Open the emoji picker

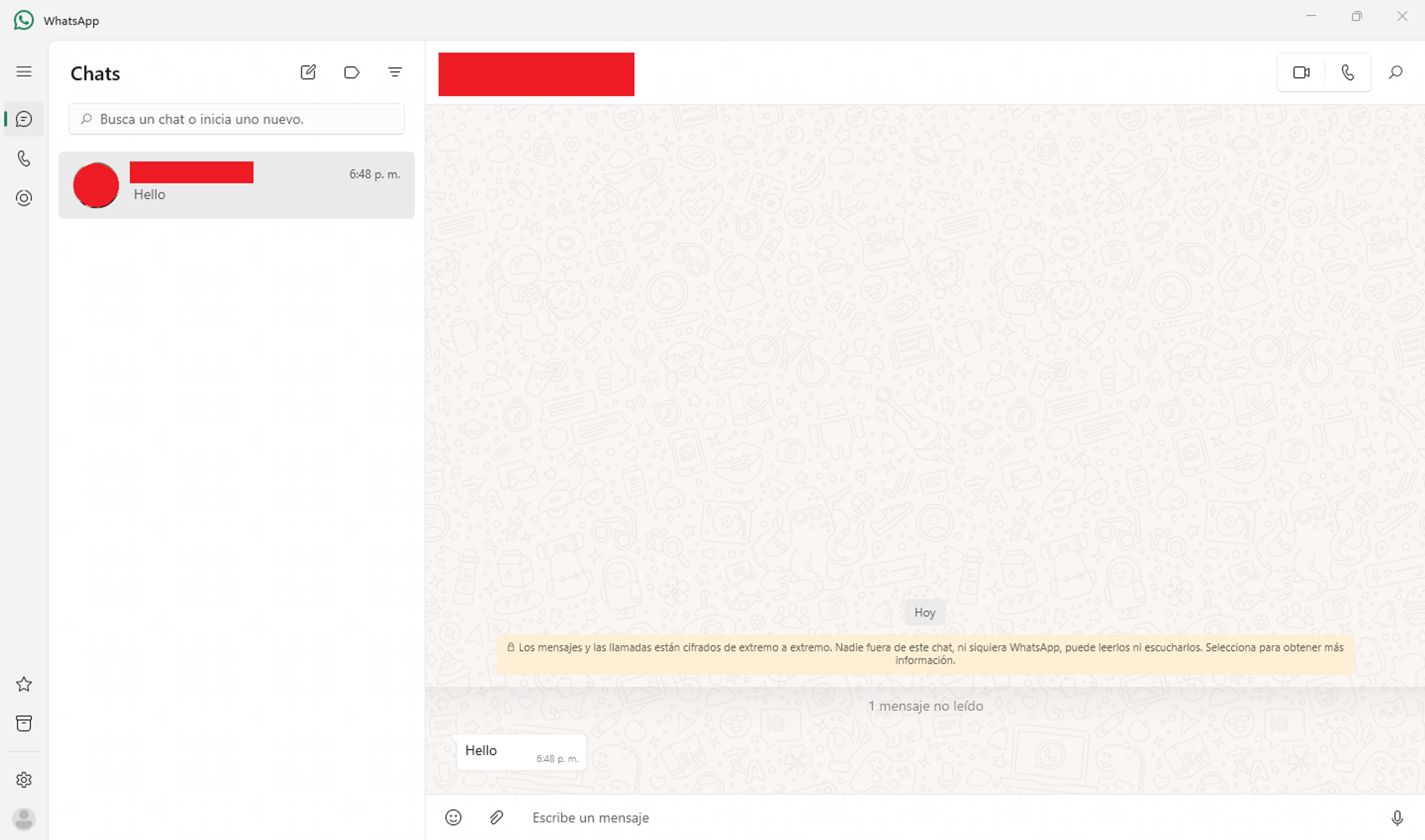pyautogui.click(x=453, y=817)
